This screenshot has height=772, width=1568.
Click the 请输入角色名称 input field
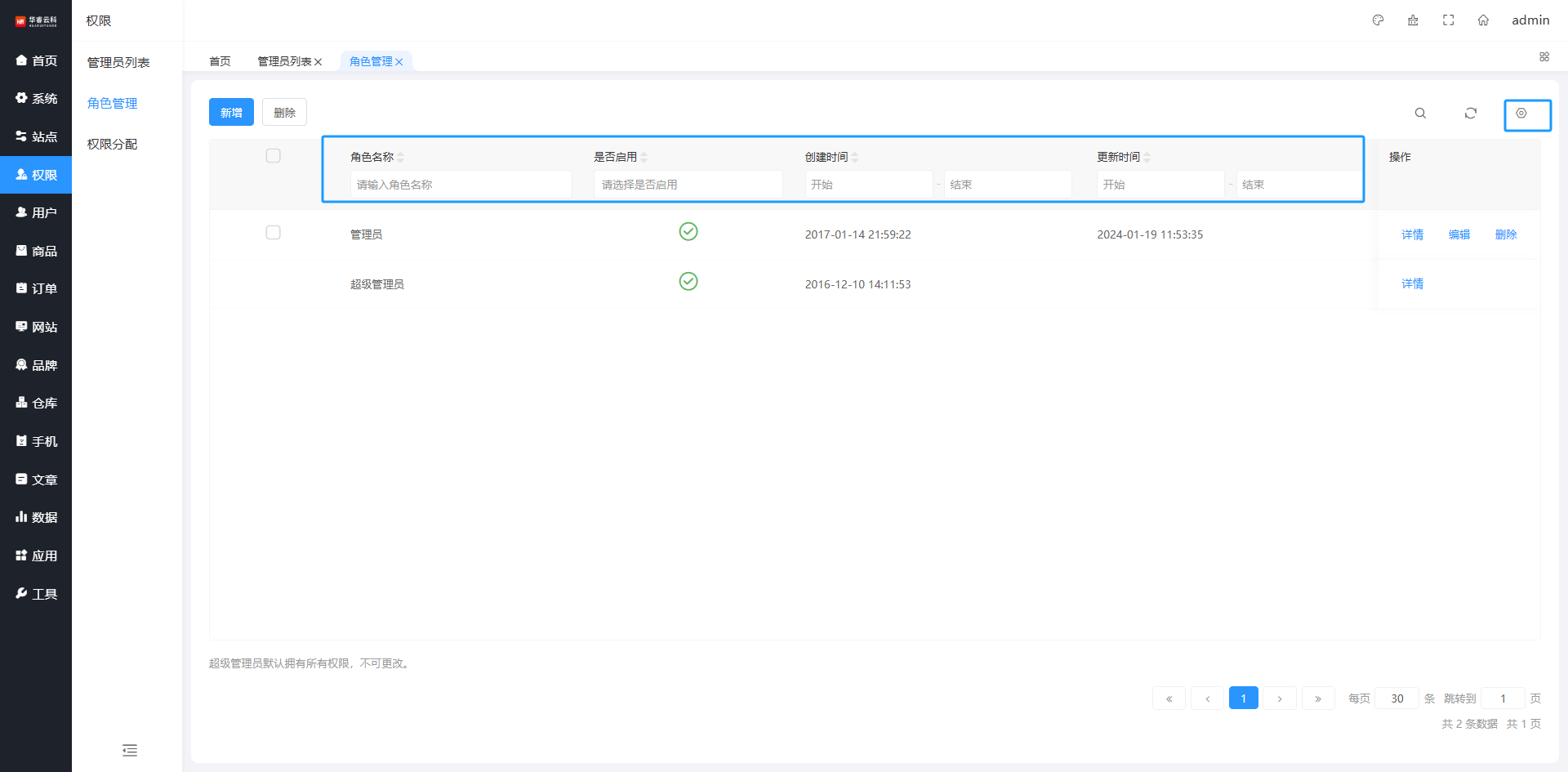point(461,185)
